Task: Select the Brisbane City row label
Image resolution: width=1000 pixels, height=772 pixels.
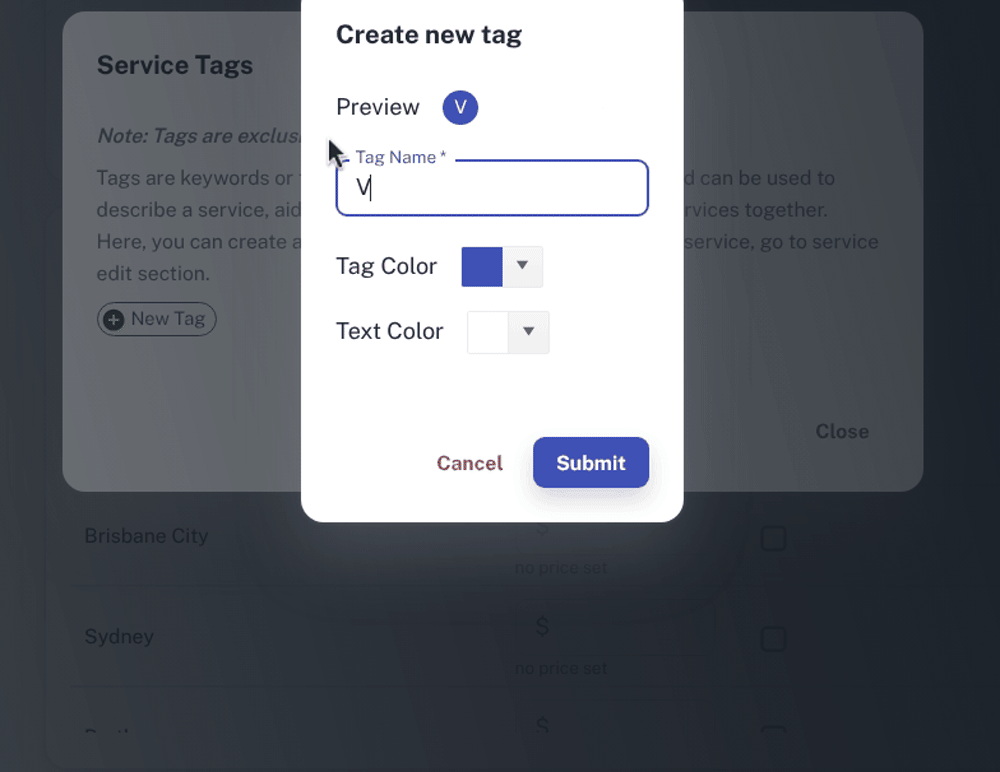Action: pyautogui.click(x=146, y=536)
